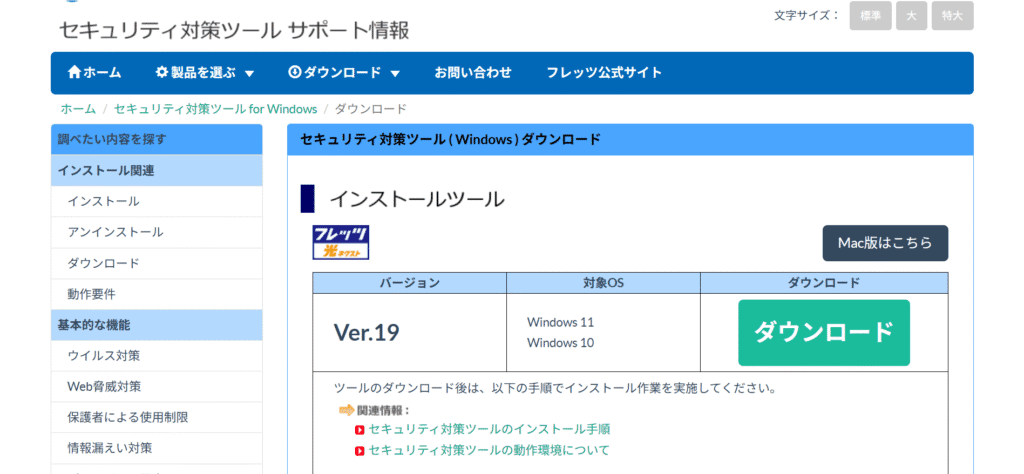Click the orange arrow icon beside 関連情報
Screen dimensions: 1024x474
pyautogui.click(x=347, y=411)
